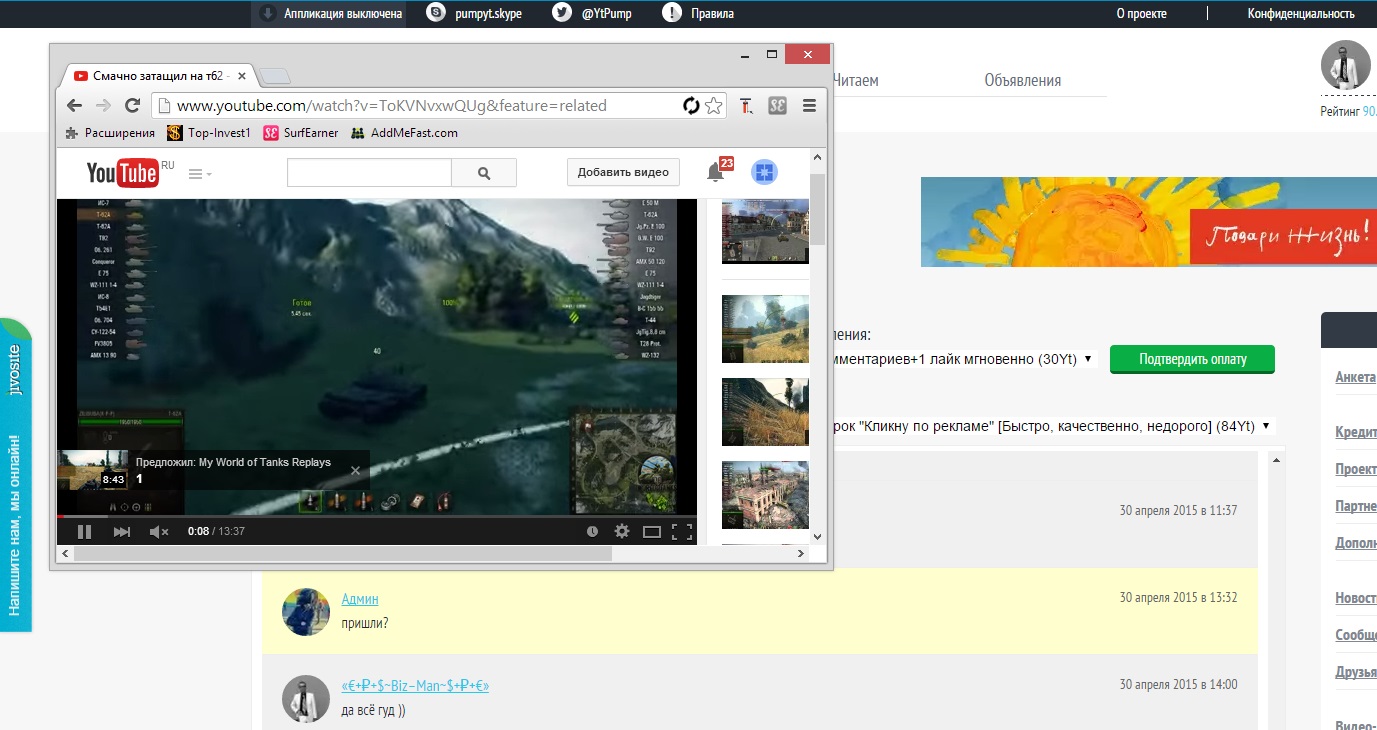Click the Подтвердить оплату button

point(1192,359)
